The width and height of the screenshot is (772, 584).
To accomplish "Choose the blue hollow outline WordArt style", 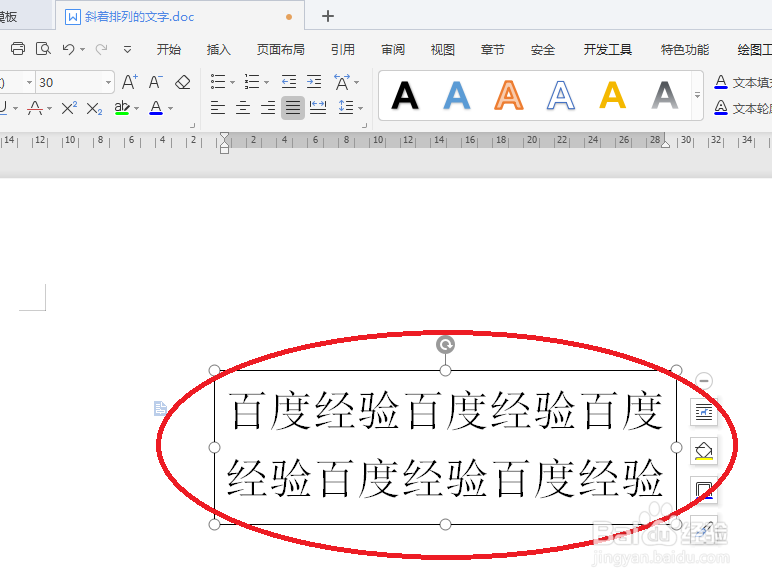I will (560, 95).
